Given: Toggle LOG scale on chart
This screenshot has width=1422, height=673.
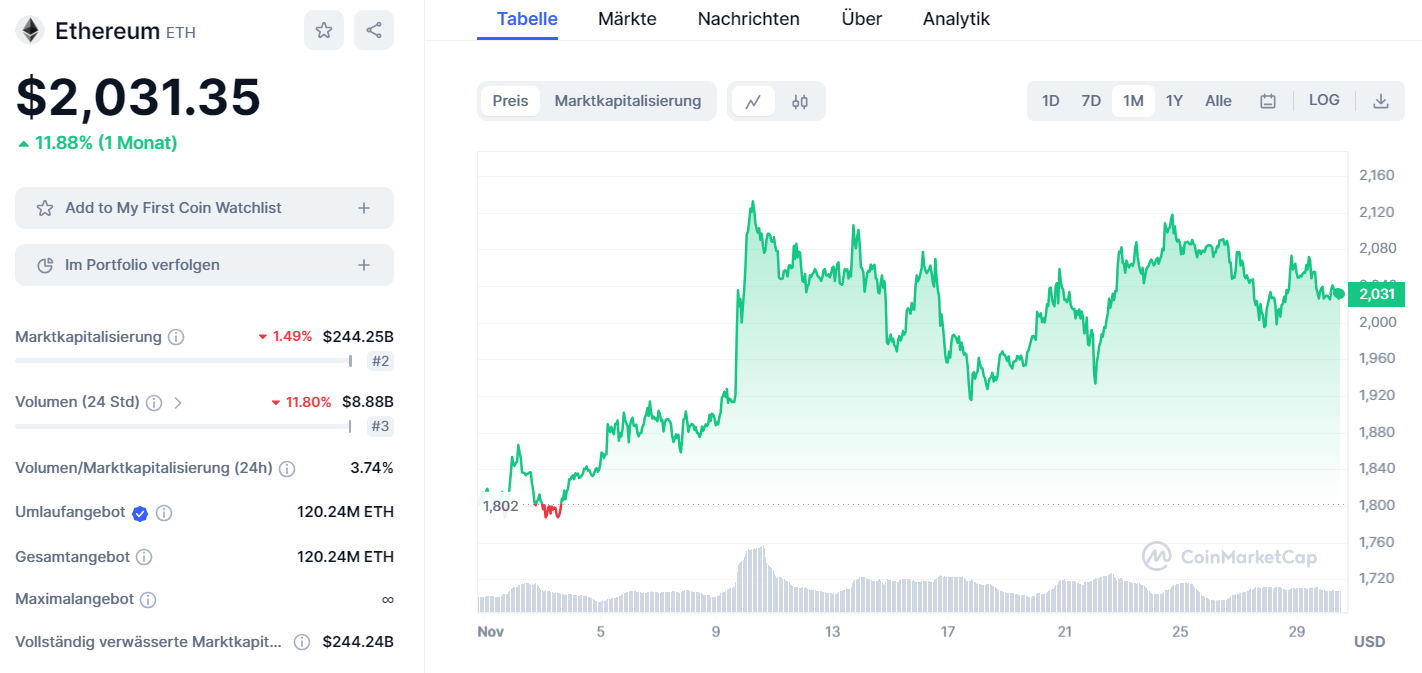Looking at the screenshot, I should [1324, 100].
